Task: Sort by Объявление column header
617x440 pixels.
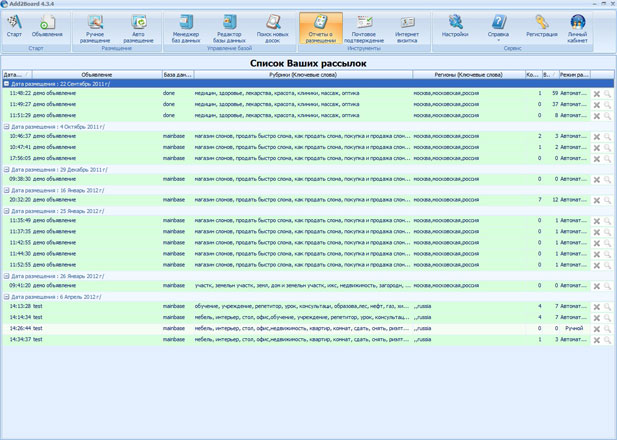Action: [x=97, y=75]
